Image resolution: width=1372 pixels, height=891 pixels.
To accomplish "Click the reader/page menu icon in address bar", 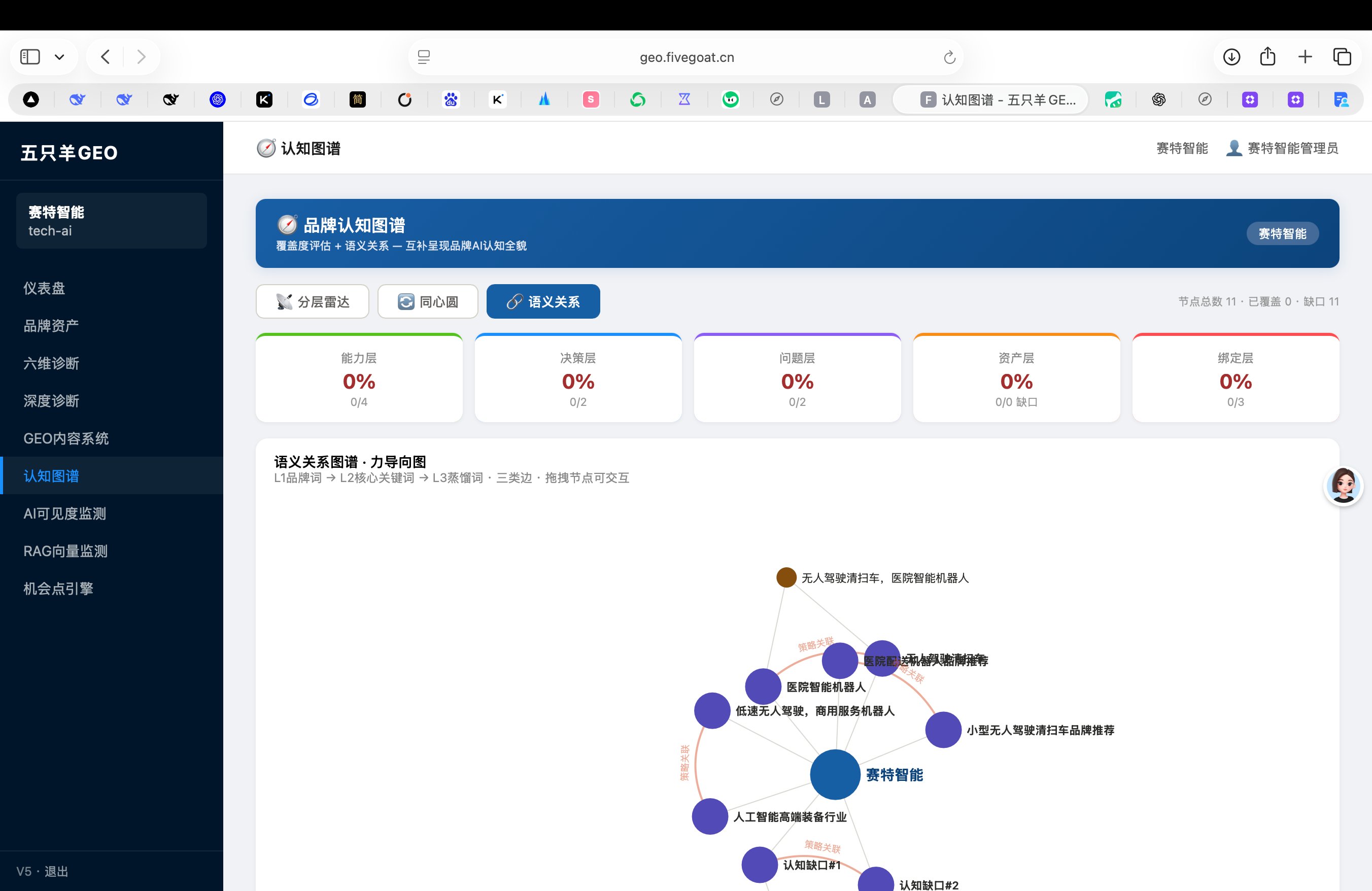I will click(424, 57).
